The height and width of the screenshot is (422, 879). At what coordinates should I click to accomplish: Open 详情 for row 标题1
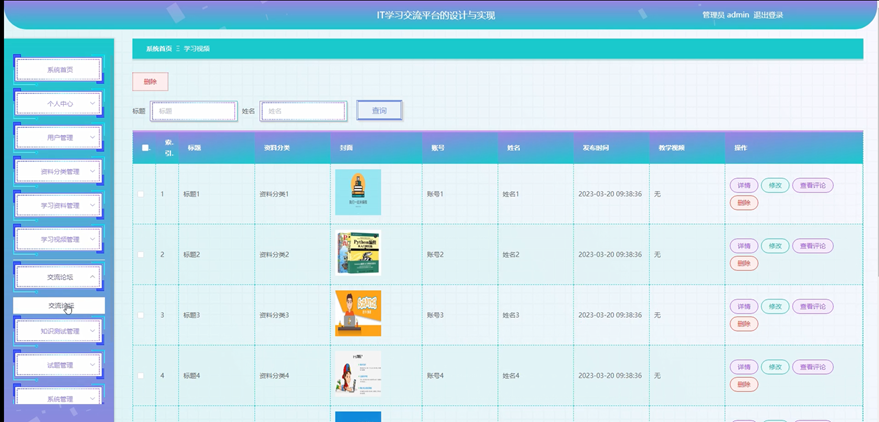(x=744, y=185)
